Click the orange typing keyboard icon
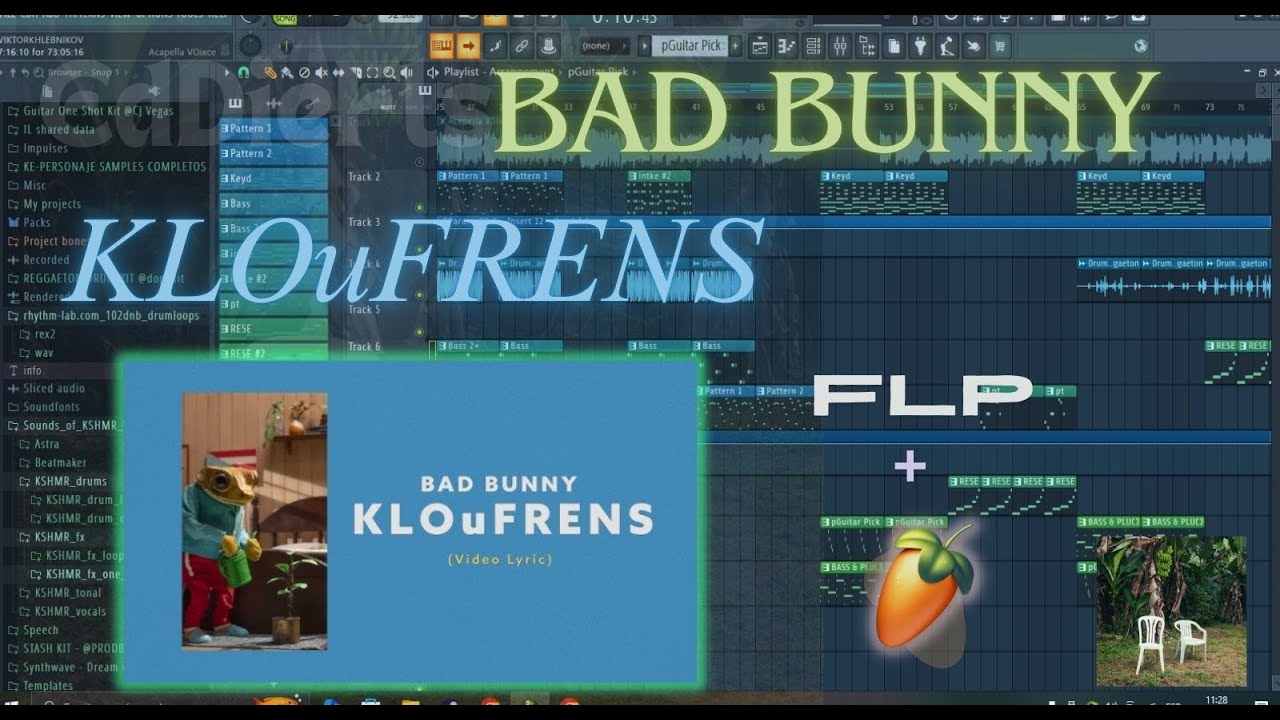This screenshot has width=1280, height=720. [442, 46]
